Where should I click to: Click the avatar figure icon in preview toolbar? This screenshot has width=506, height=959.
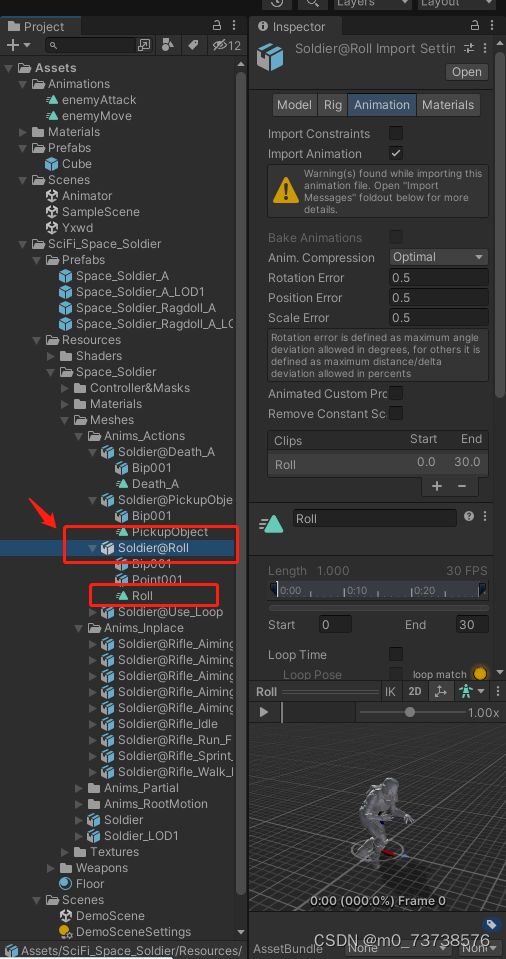(x=466, y=692)
